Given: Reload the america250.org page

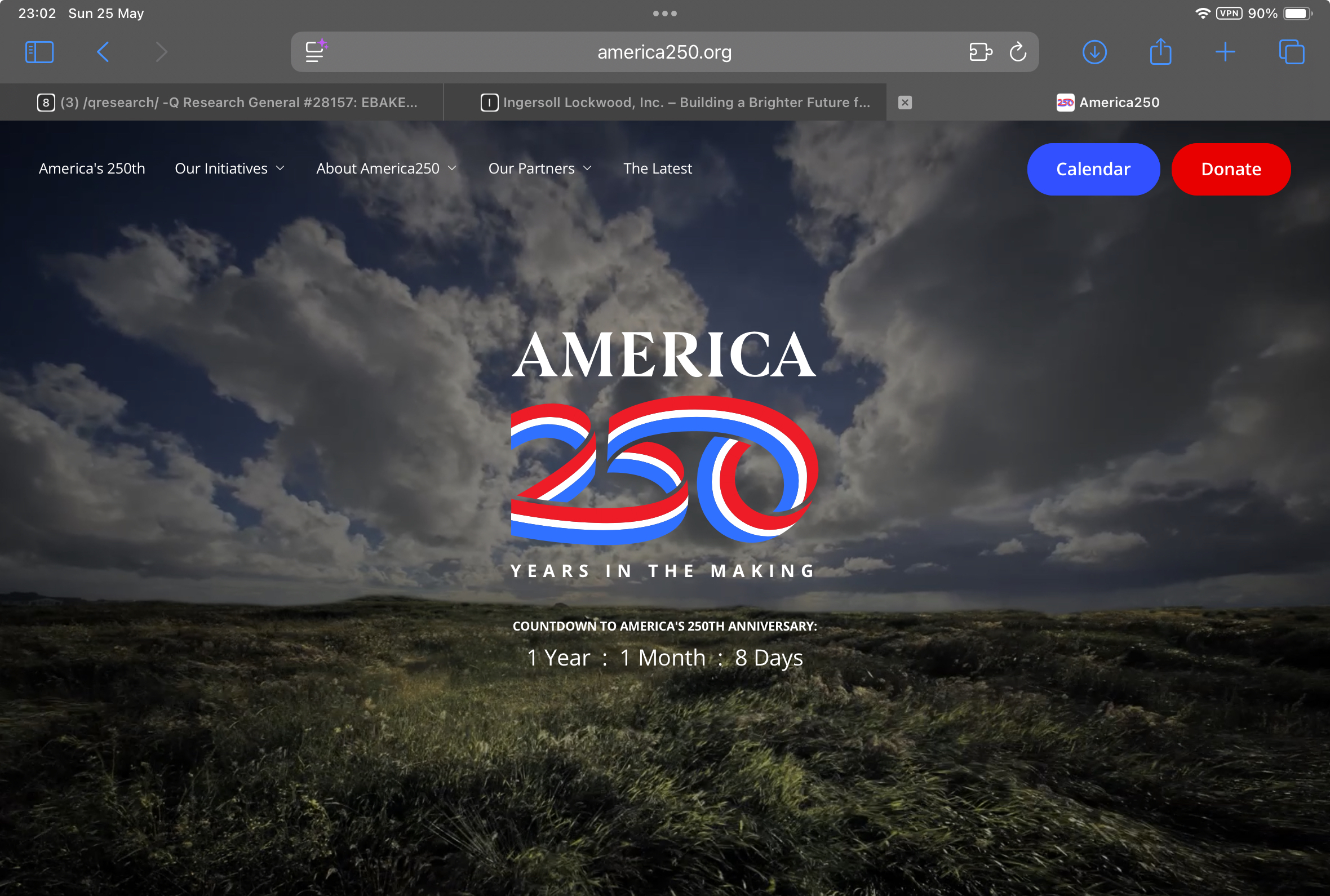Looking at the screenshot, I should click(1018, 52).
